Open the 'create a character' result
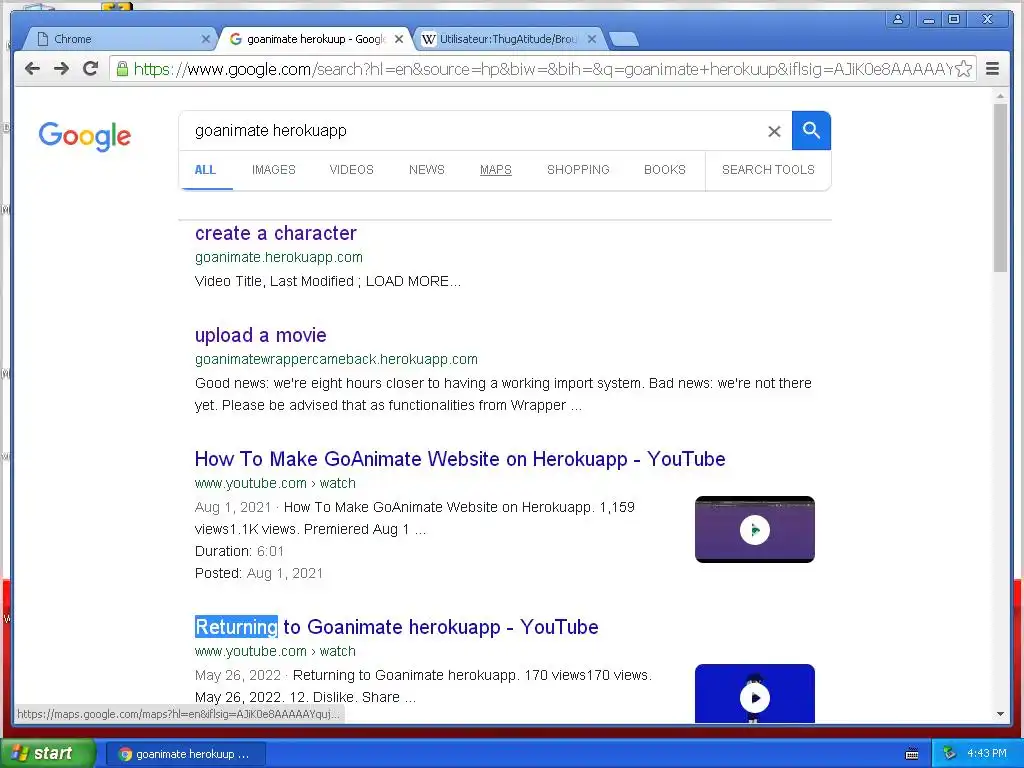1024x768 pixels. tap(276, 233)
